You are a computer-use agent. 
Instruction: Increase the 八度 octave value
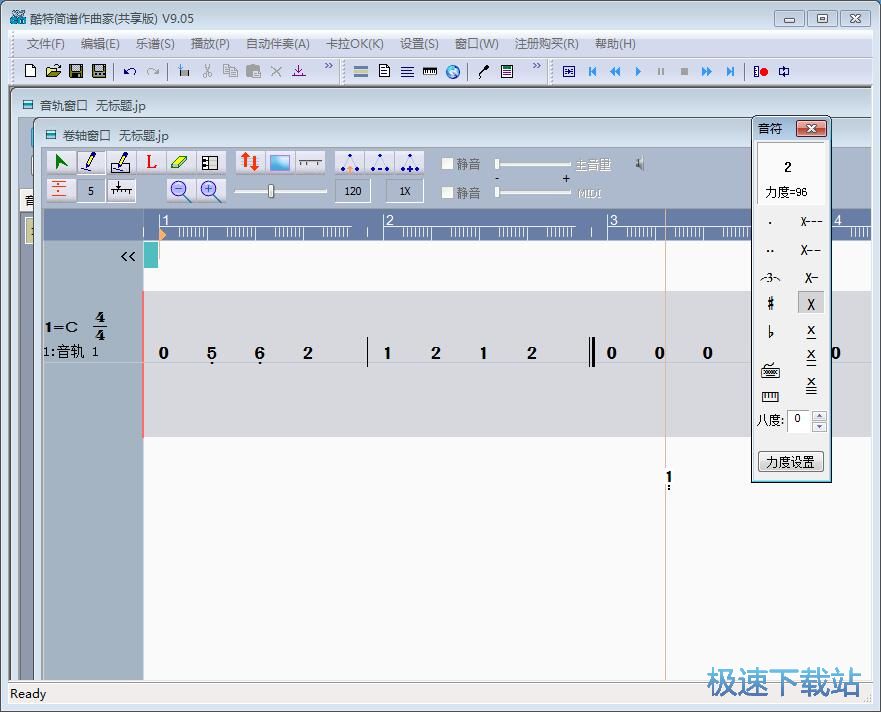point(820,415)
